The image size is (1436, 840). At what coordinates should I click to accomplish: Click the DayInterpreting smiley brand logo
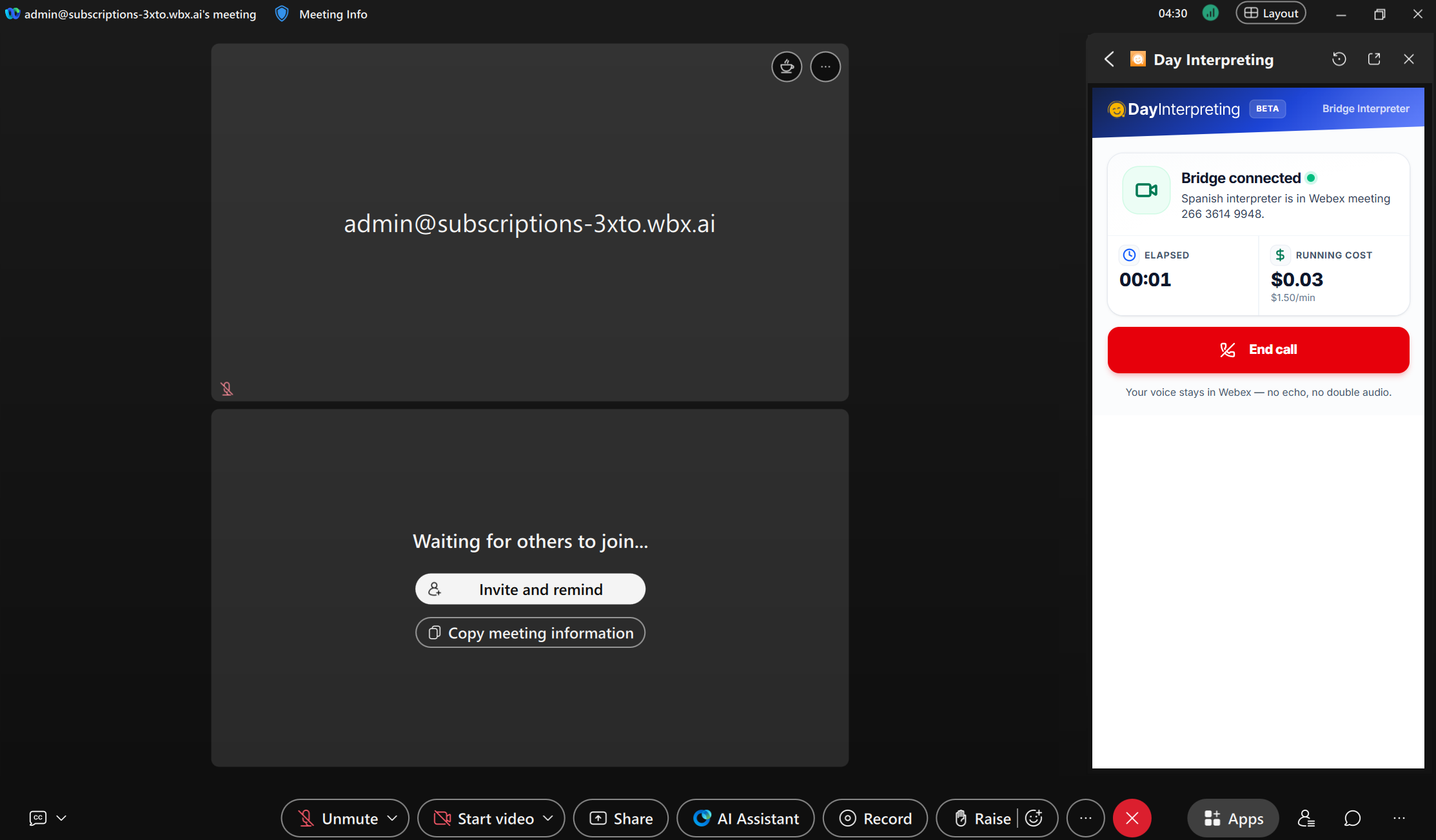(x=1116, y=110)
